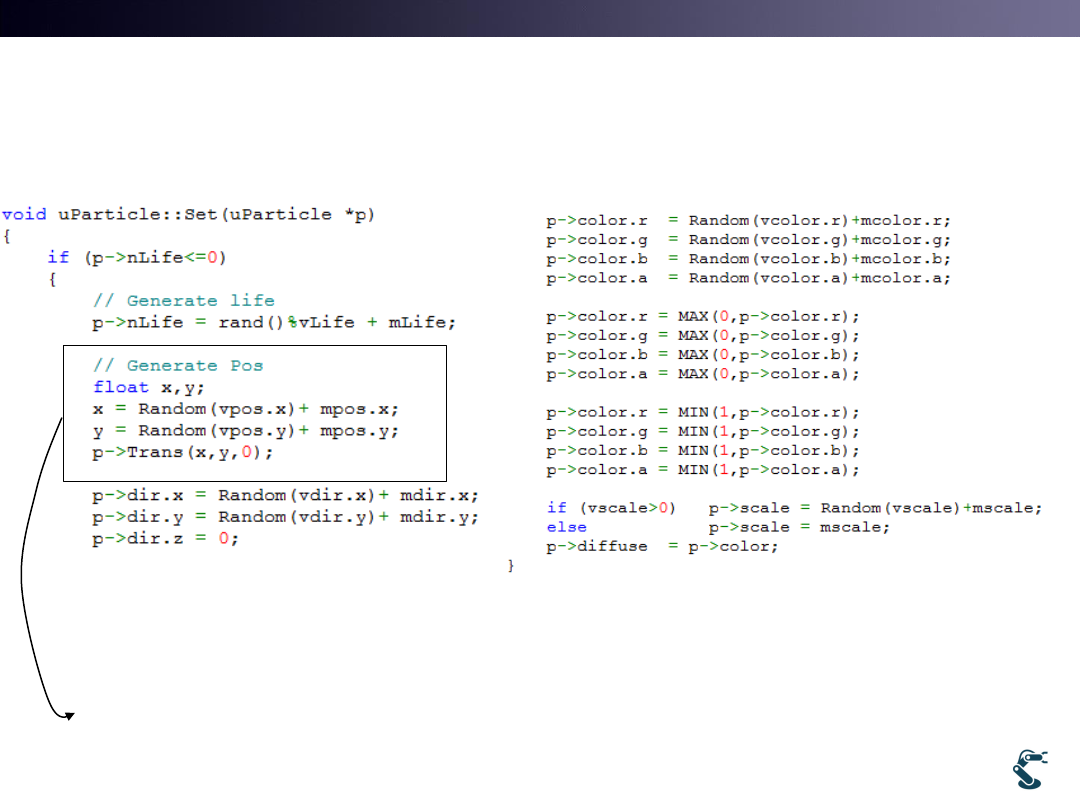Click the robot arm logo icon

pyautogui.click(x=1030, y=770)
